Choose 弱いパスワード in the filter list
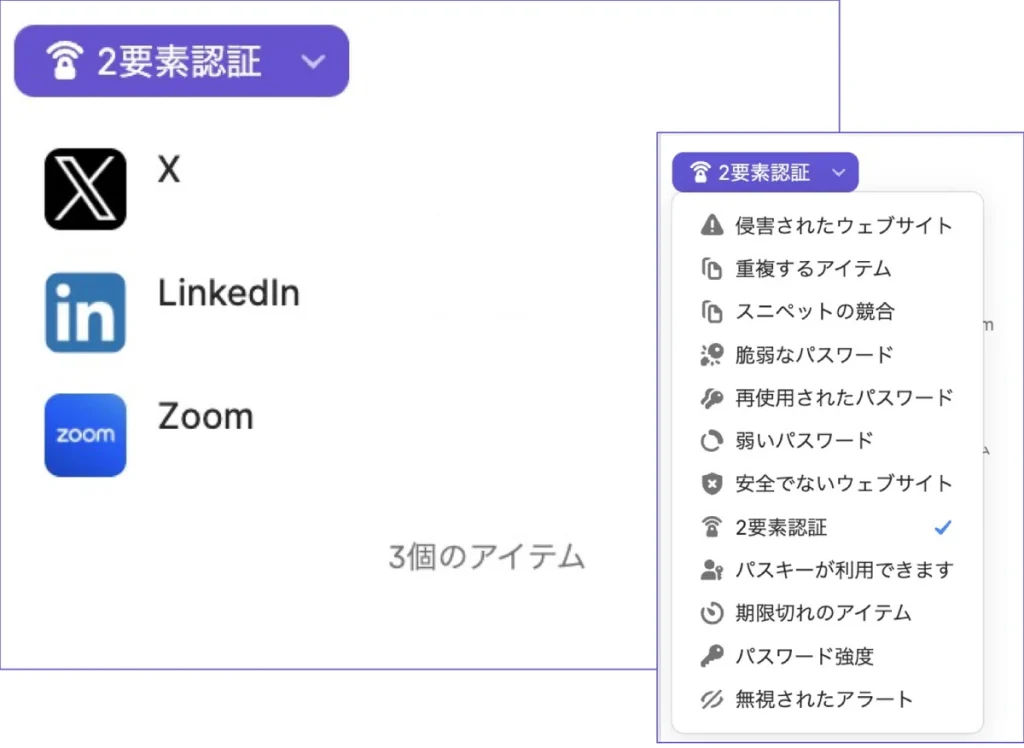The height and width of the screenshot is (748, 1024). point(803,441)
